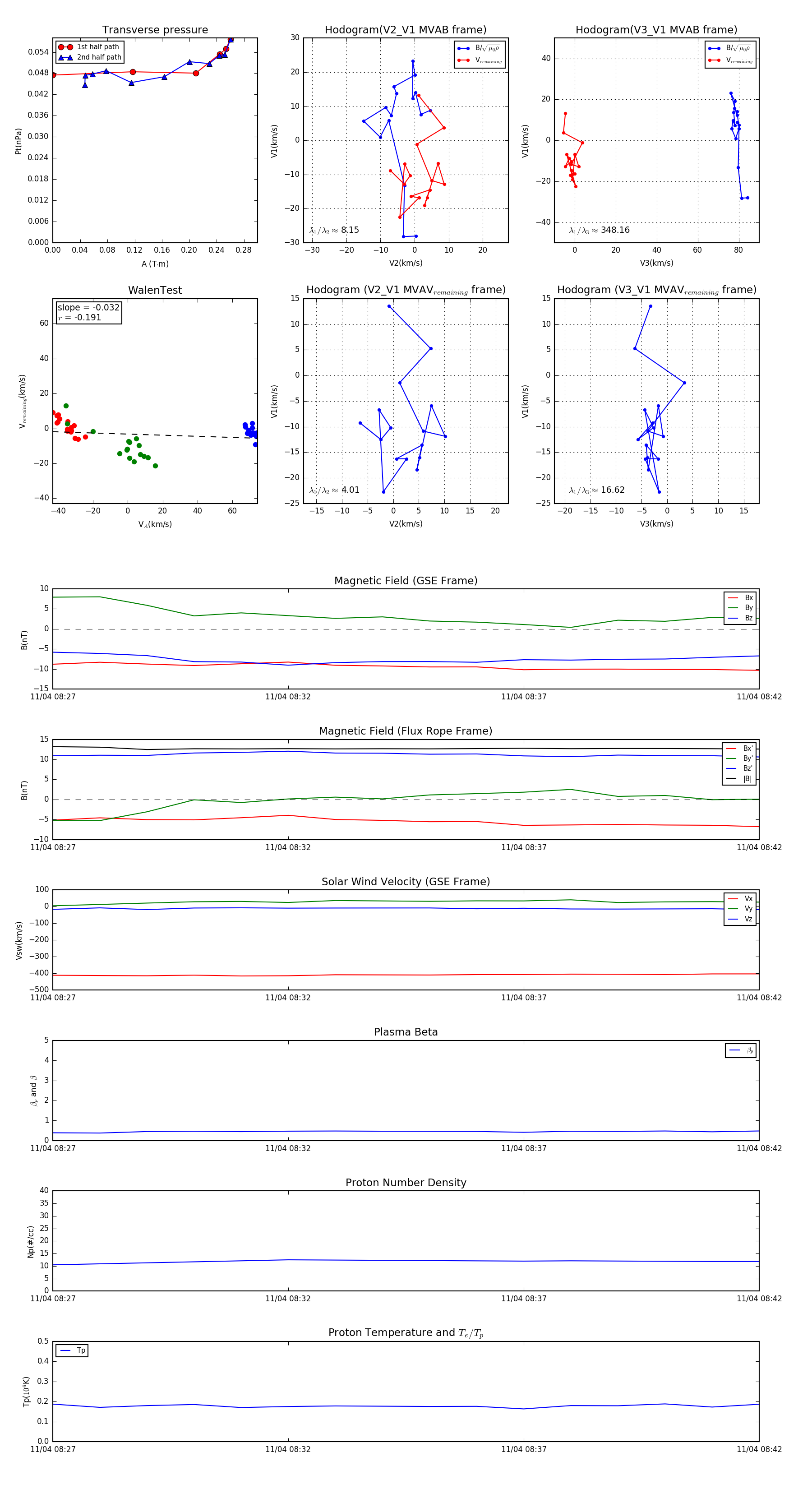Click the '|B|' legend entry in flux rope plot

click(x=740, y=779)
